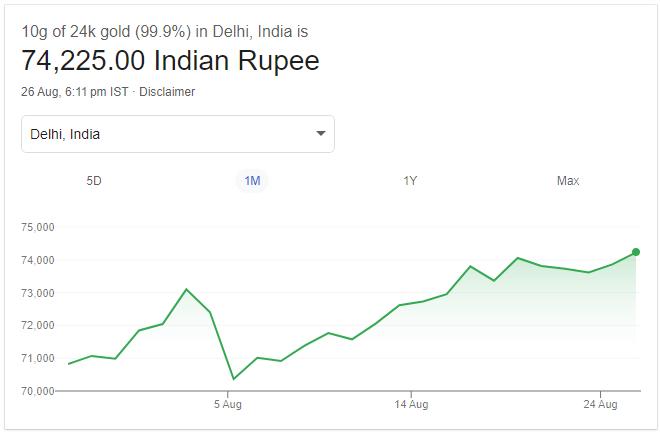
Task: Click the 73,000 y-axis label
Action: click(36, 293)
